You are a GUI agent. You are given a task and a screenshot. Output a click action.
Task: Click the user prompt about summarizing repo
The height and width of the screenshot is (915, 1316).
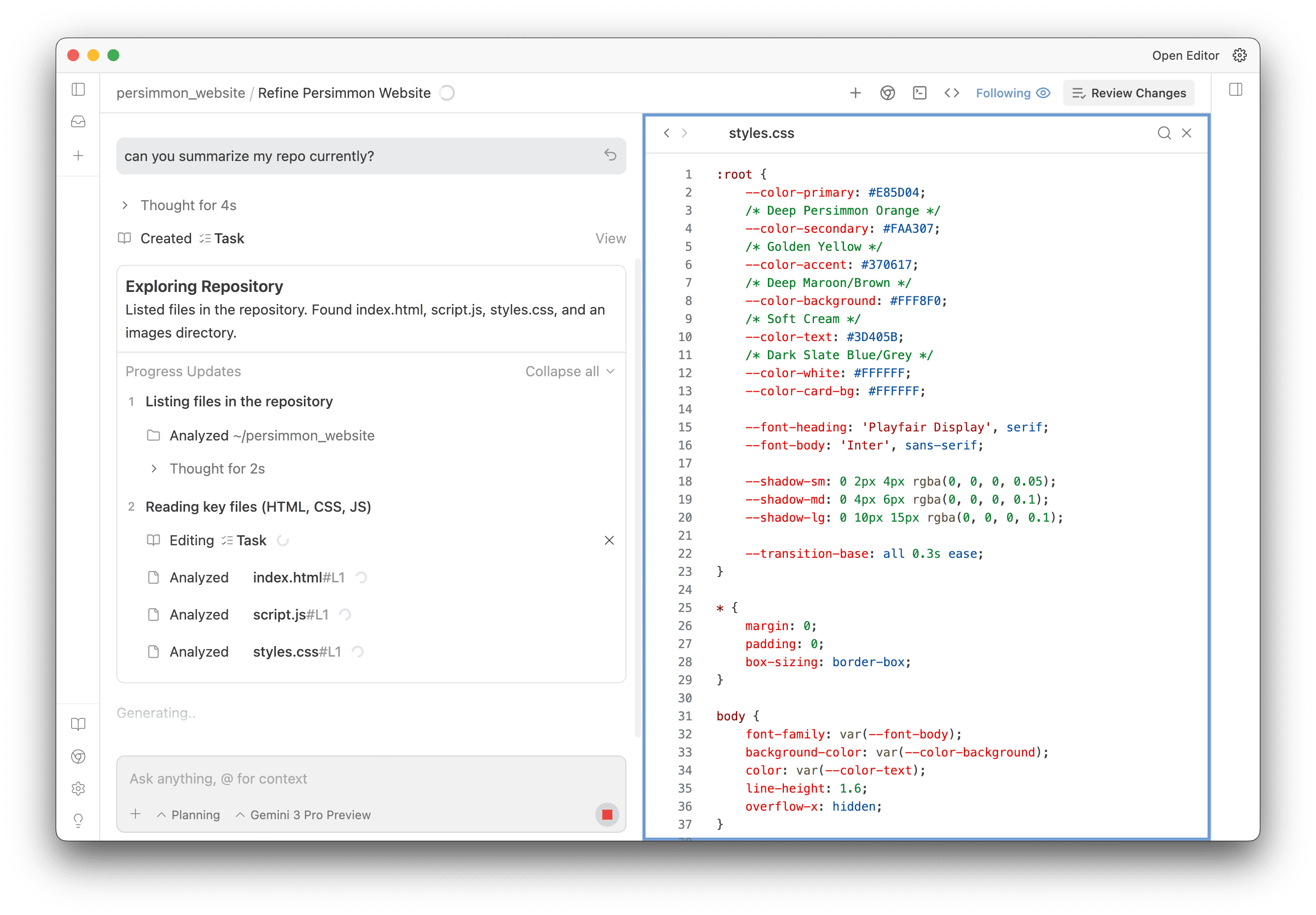(x=371, y=156)
